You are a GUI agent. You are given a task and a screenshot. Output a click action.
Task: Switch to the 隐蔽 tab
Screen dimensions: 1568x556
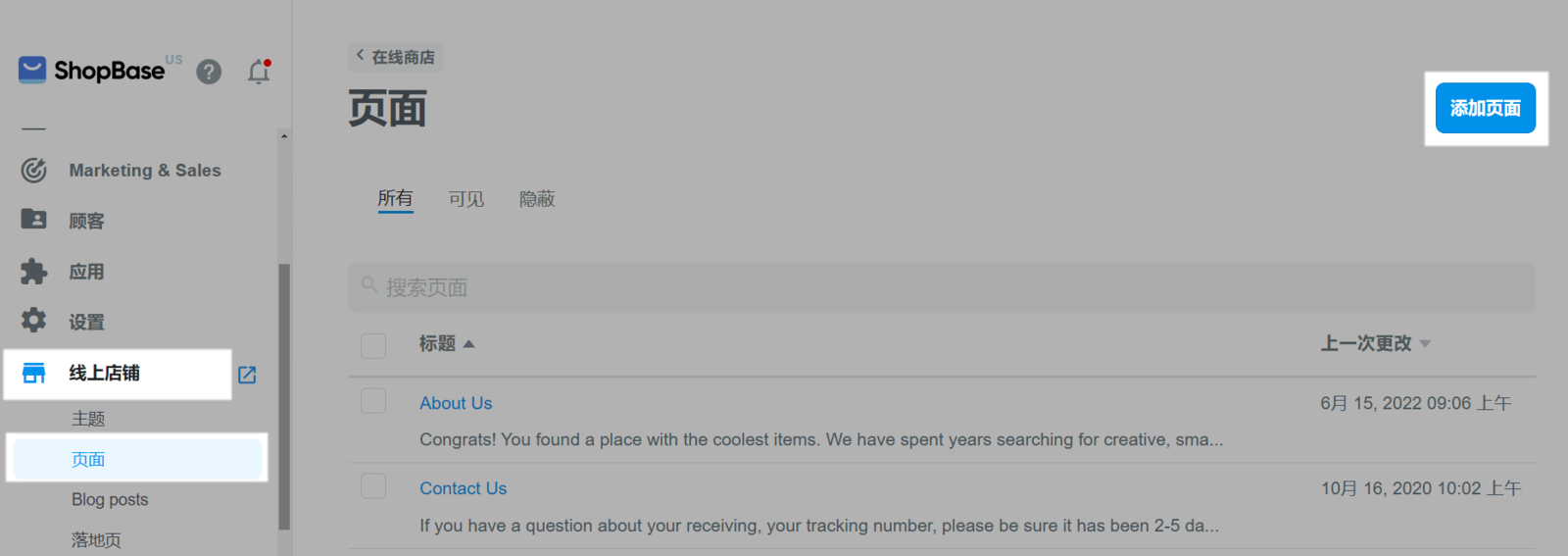pos(537,199)
